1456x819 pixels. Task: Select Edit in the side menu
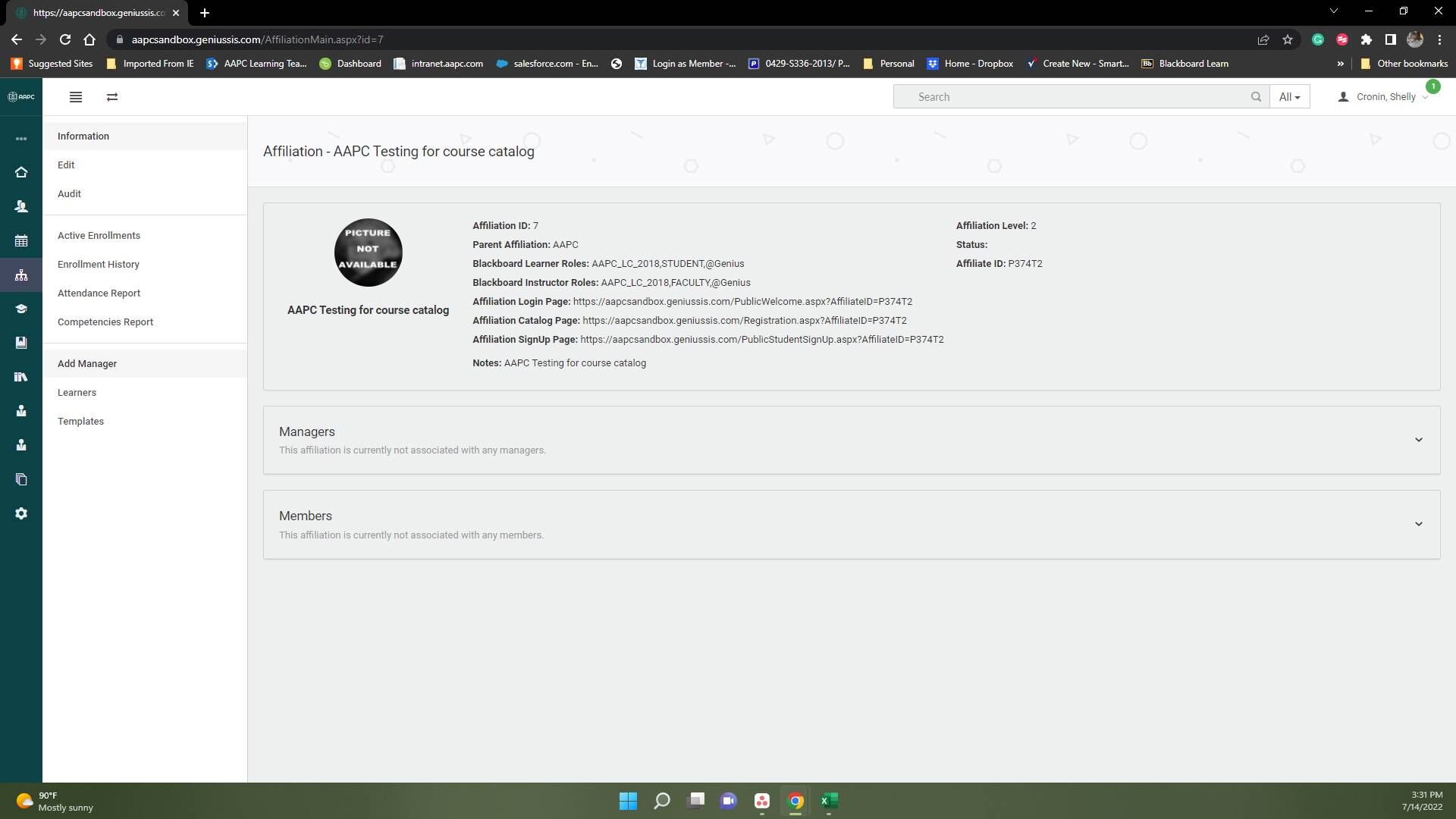(66, 165)
